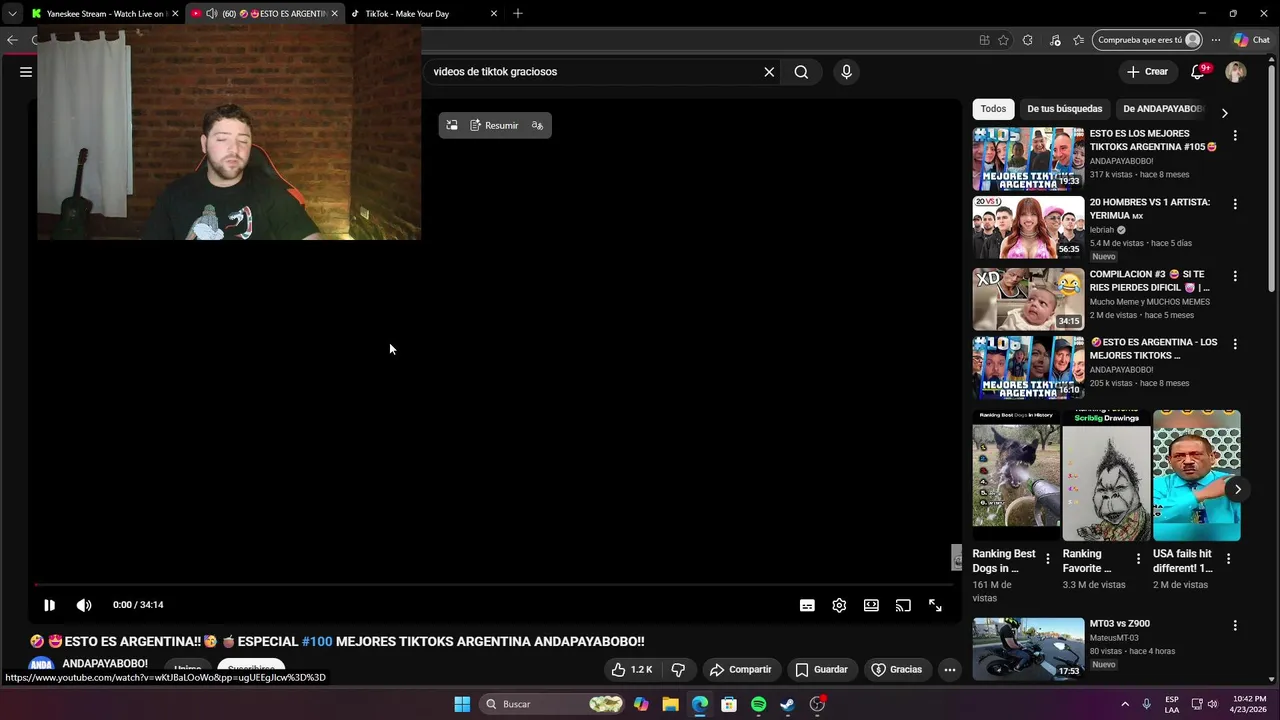Open options for USA fails hit different short

tap(1228, 559)
